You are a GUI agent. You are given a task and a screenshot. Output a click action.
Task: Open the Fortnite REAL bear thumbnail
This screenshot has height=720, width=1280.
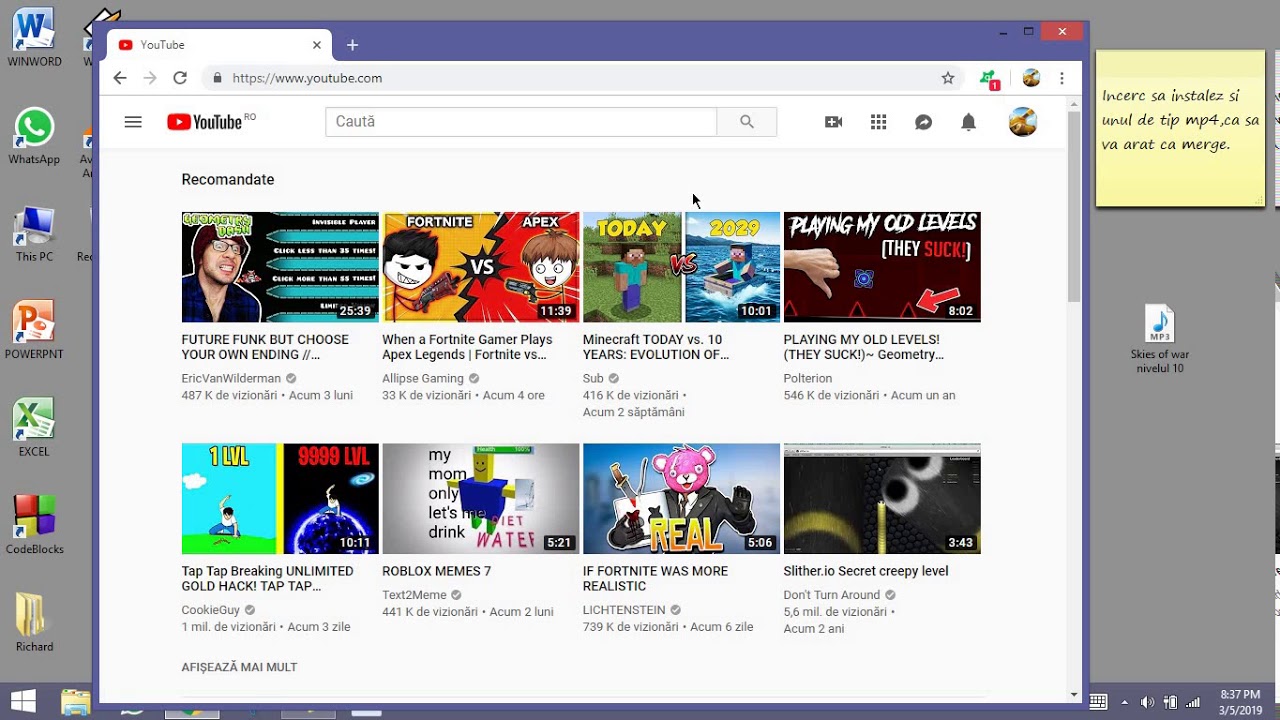[682, 499]
